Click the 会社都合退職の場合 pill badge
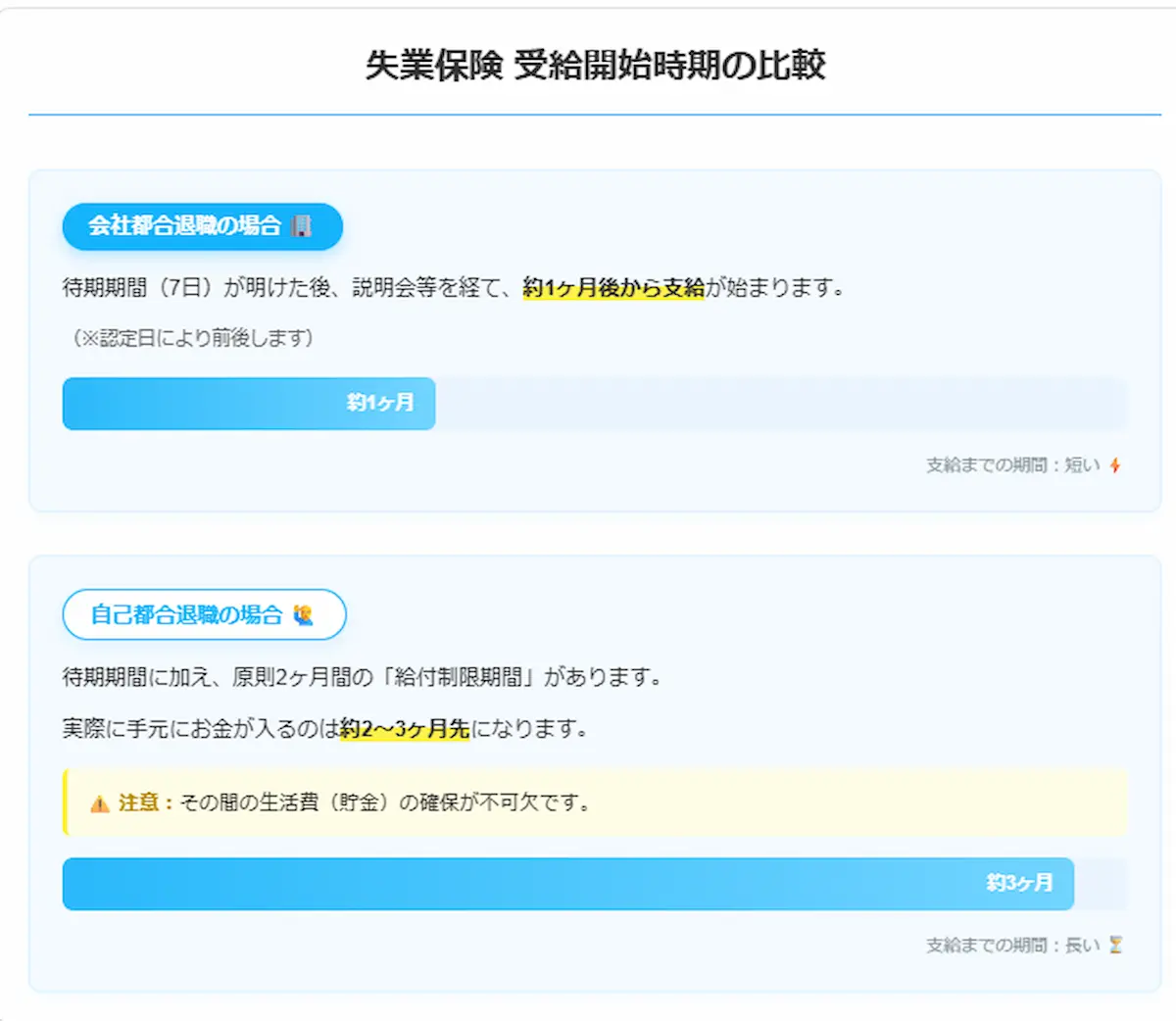1176x1021 pixels. pyautogui.click(x=203, y=226)
